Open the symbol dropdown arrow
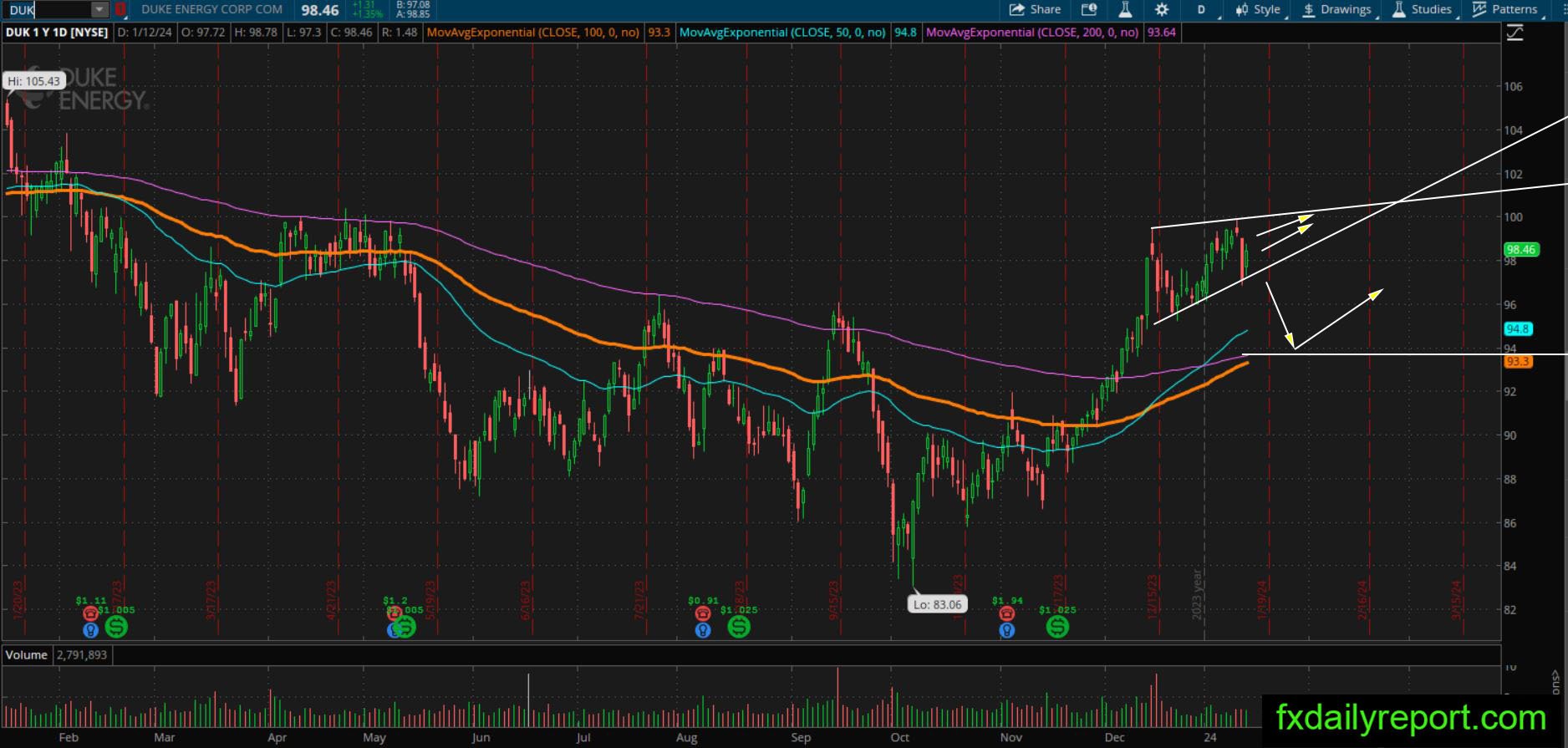The image size is (1568, 748). [99, 10]
